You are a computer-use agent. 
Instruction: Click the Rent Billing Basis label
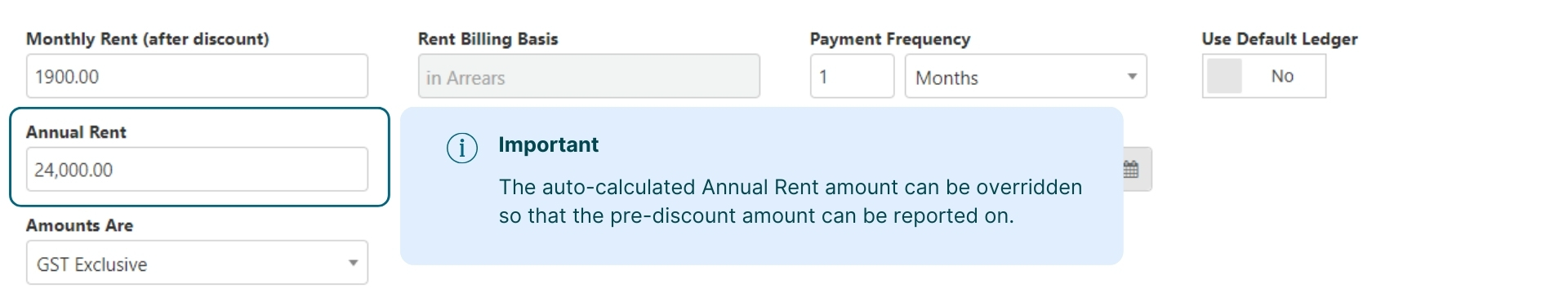click(x=488, y=39)
